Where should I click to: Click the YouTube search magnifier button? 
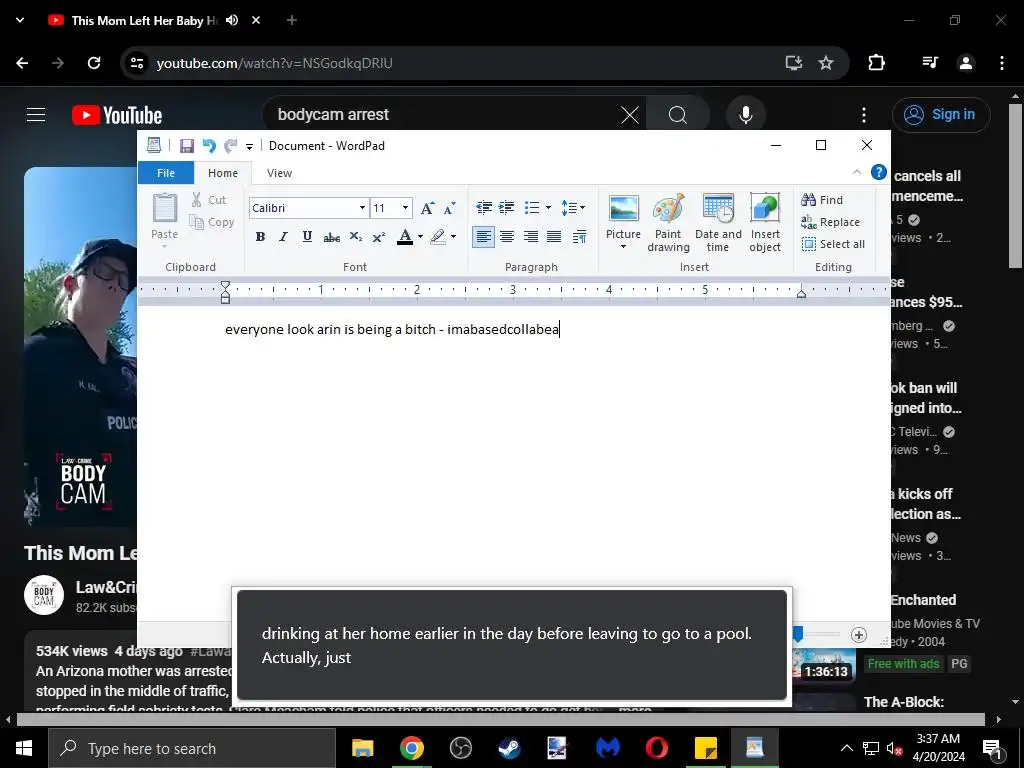[x=678, y=115]
